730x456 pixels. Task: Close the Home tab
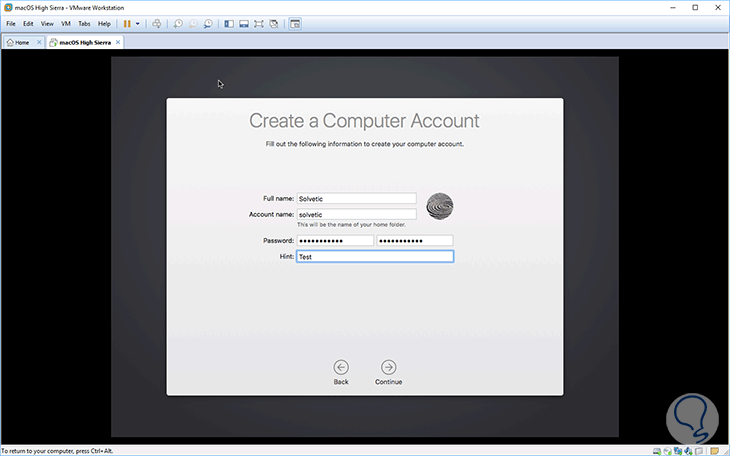[39, 42]
